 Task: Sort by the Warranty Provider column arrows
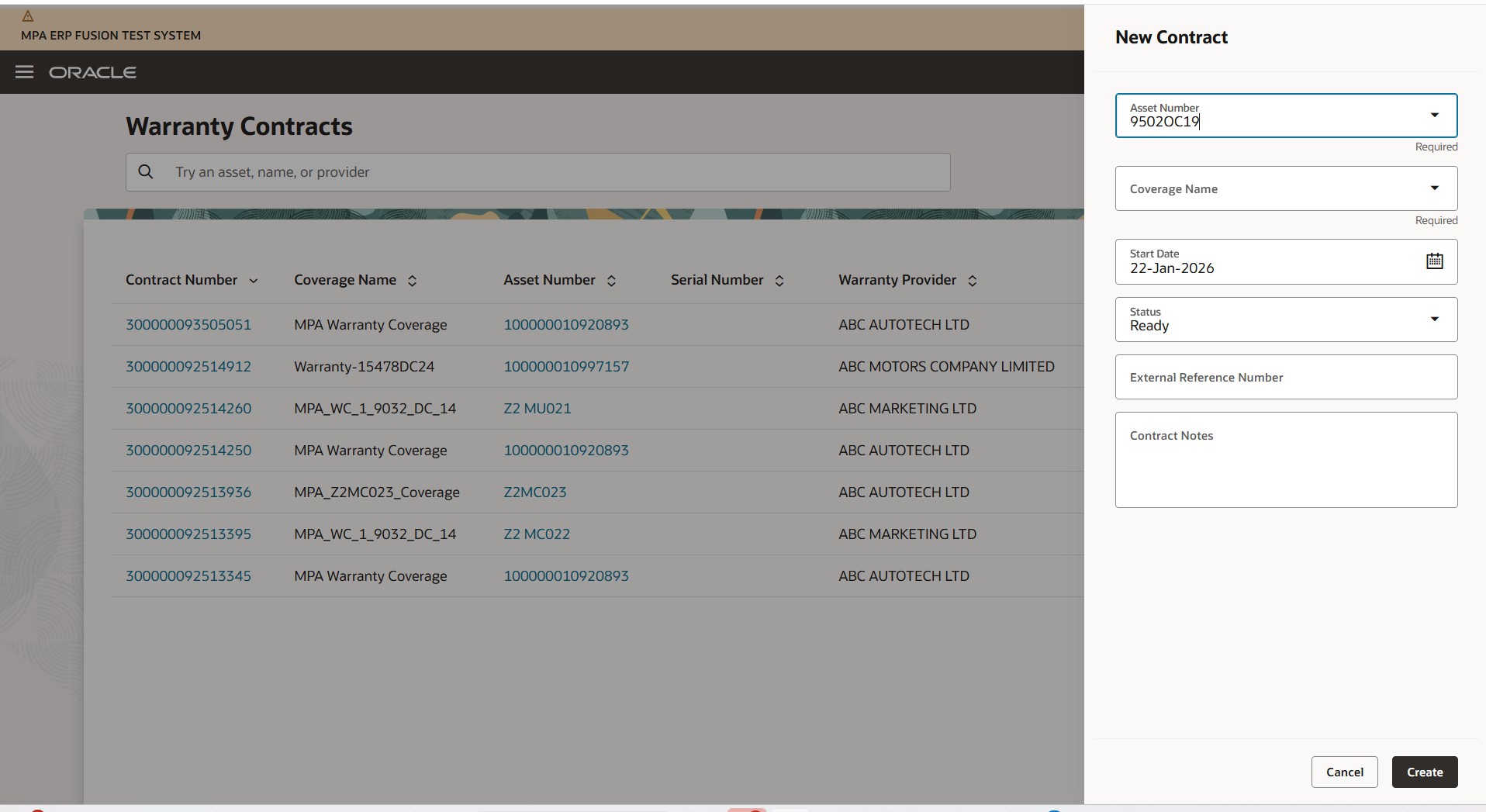[x=973, y=281]
